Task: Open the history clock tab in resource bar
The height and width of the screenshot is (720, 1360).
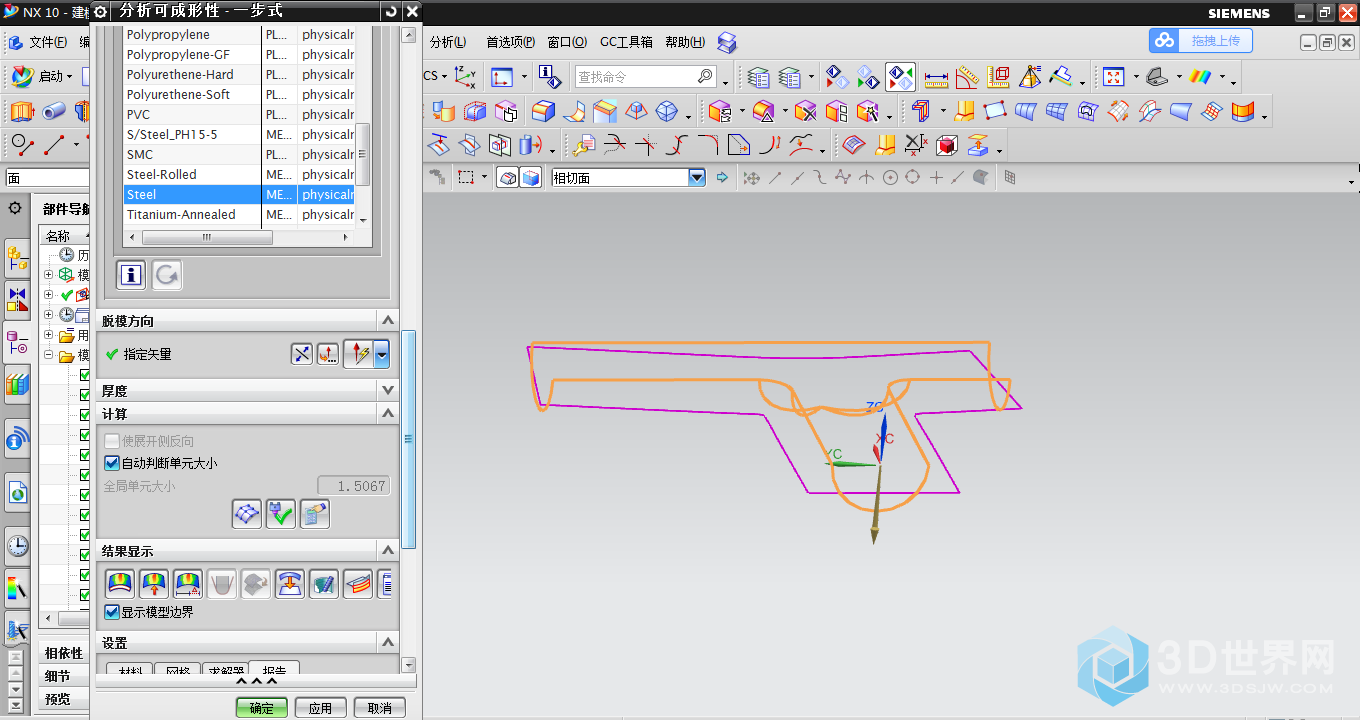Action: [x=17, y=546]
